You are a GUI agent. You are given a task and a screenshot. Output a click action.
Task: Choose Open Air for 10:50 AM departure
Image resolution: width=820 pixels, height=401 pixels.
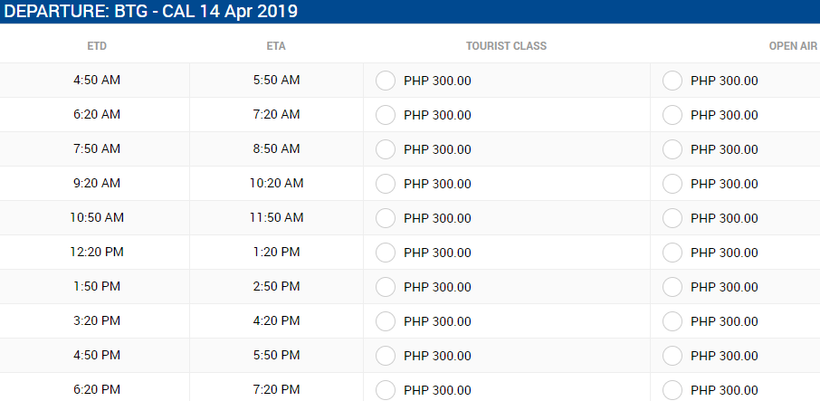coord(672,218)
